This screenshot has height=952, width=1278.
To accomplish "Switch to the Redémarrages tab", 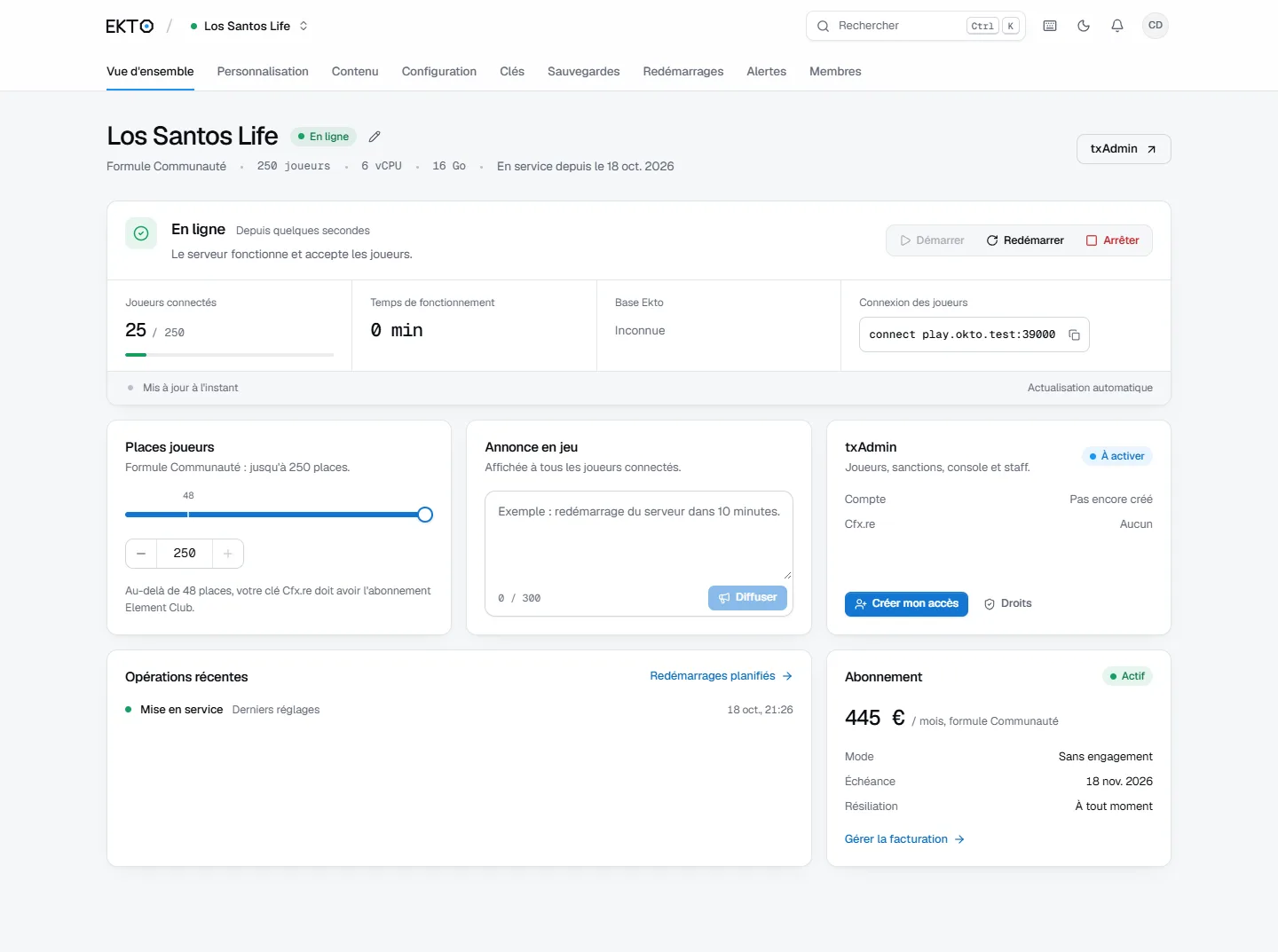I will tap(683, 72).
